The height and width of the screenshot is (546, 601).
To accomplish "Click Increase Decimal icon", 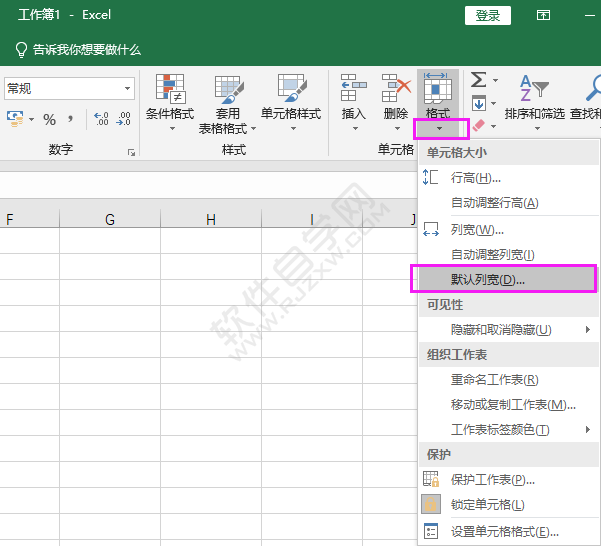I will [101, 119].
